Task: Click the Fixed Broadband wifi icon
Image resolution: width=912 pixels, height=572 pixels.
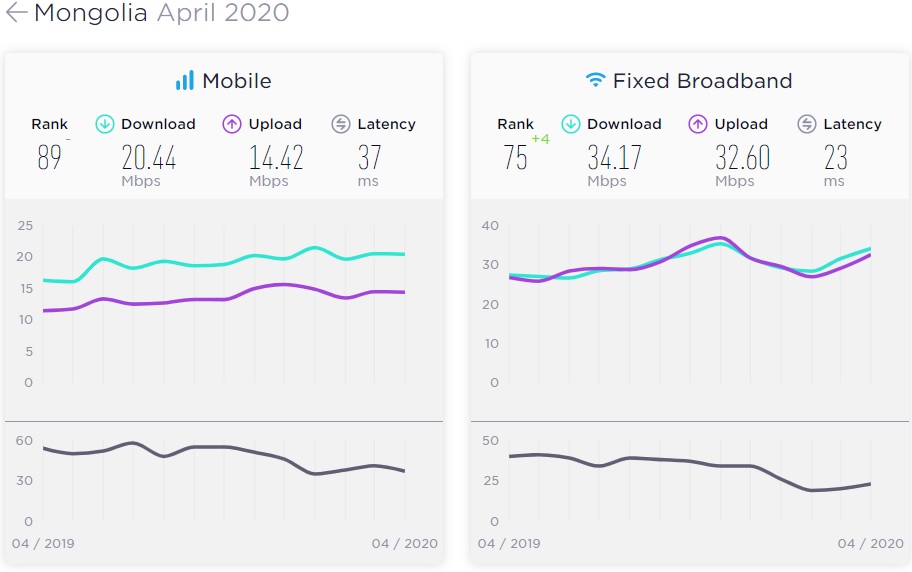Action: pos(596,81)
